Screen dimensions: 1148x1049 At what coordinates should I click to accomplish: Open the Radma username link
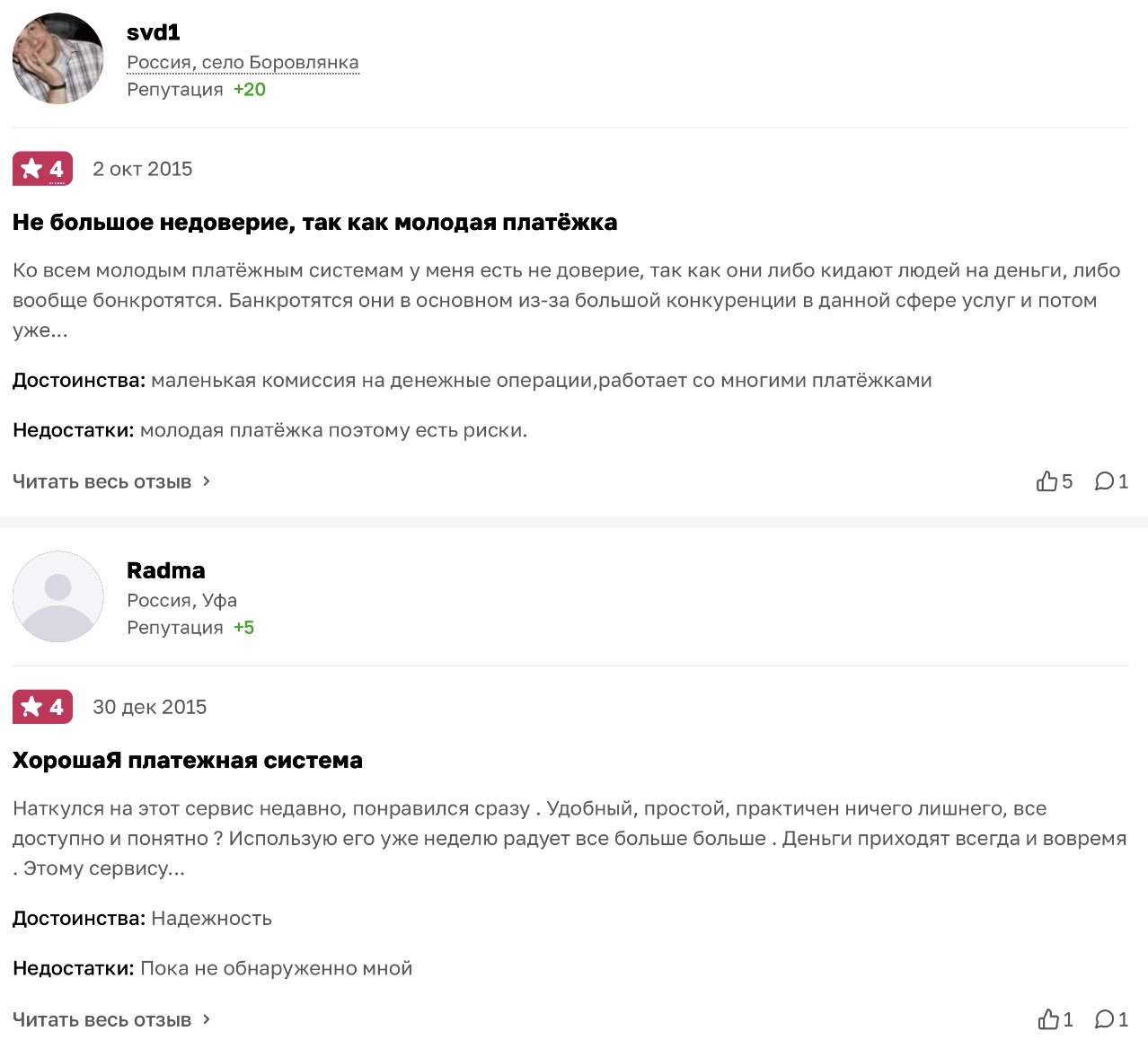[x=166, y=570]
